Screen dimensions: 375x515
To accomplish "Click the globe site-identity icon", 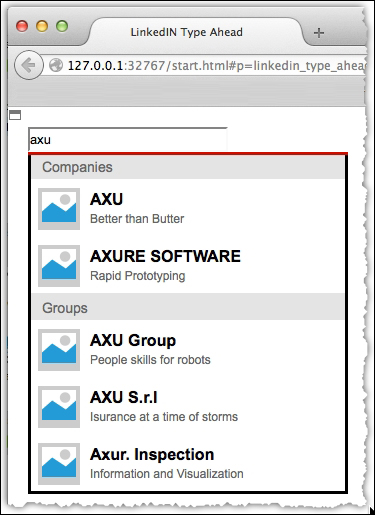I will coord(56,65).
